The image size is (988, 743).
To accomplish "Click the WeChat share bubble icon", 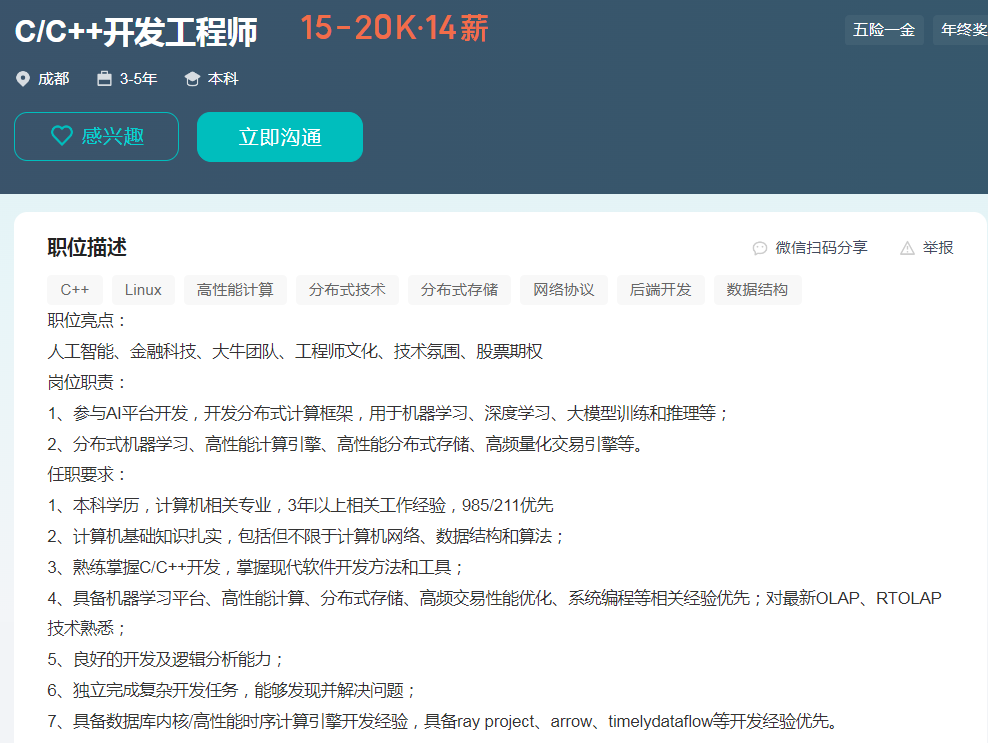I will [x=760, y=248].
